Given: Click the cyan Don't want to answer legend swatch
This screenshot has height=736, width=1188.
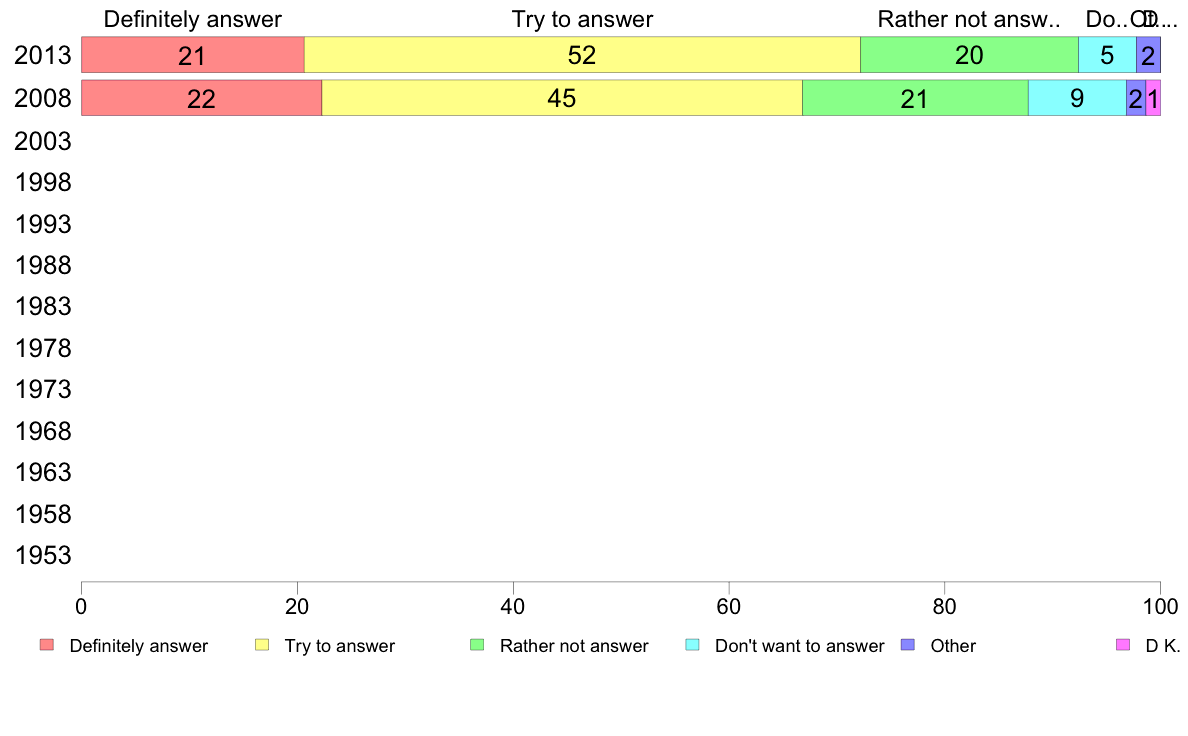Looking at the screenshot, I should click(x=692, y=645).
